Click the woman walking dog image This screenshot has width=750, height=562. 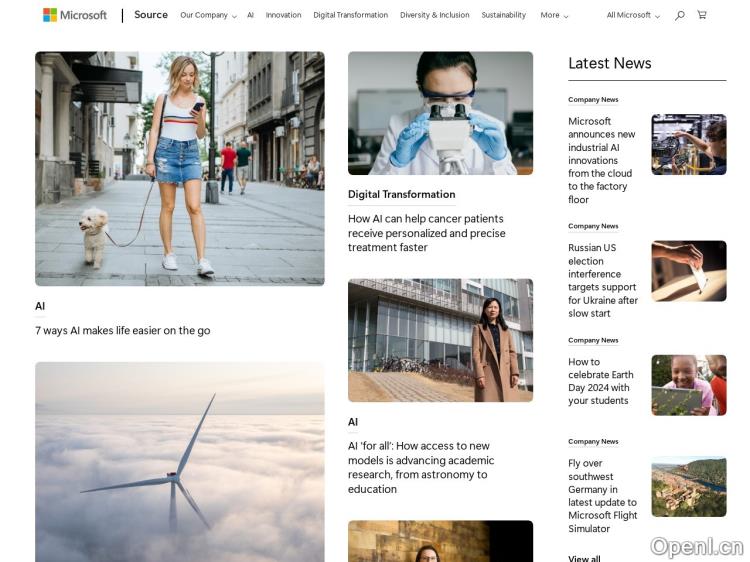pos(179,169)
